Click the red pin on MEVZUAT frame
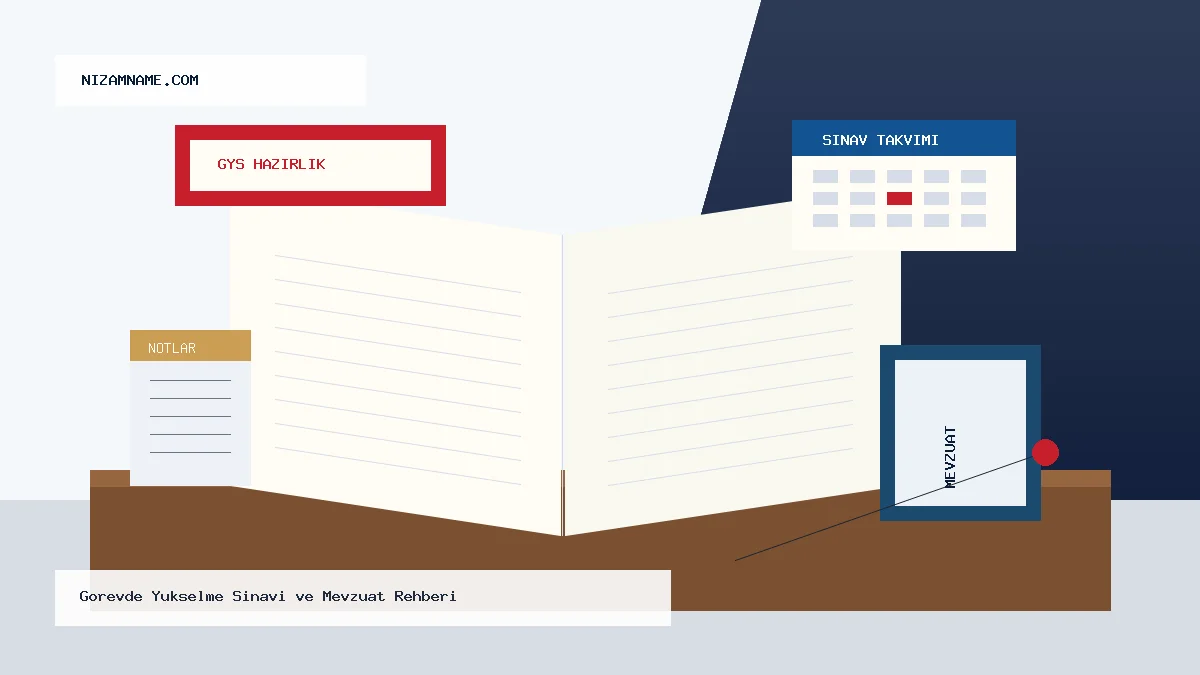 click(x=1045, y=452)
